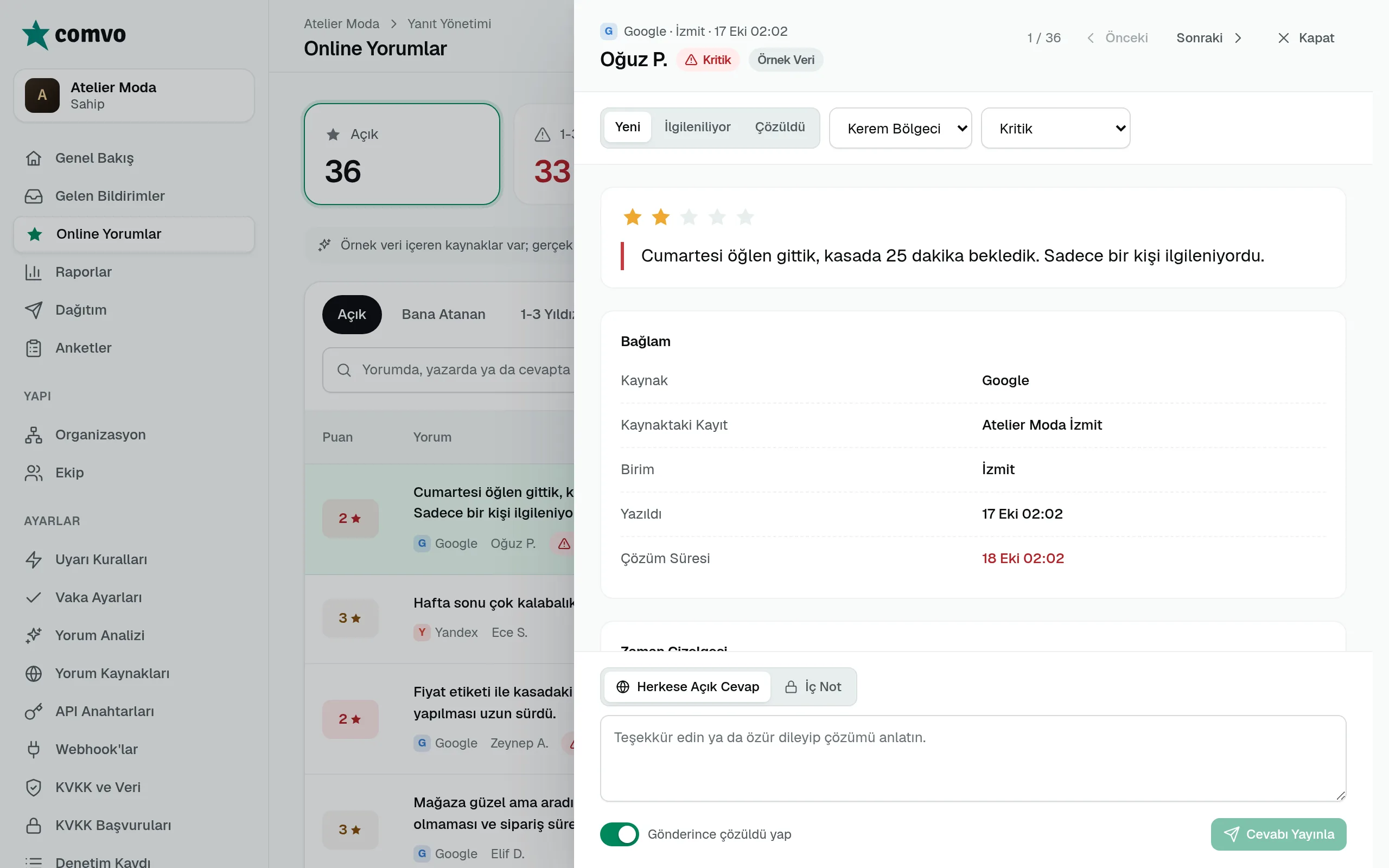Open the Kritik priority dropdown
The height and width of the screenshot is (868, 1389).
click(x=1055, y=128)
